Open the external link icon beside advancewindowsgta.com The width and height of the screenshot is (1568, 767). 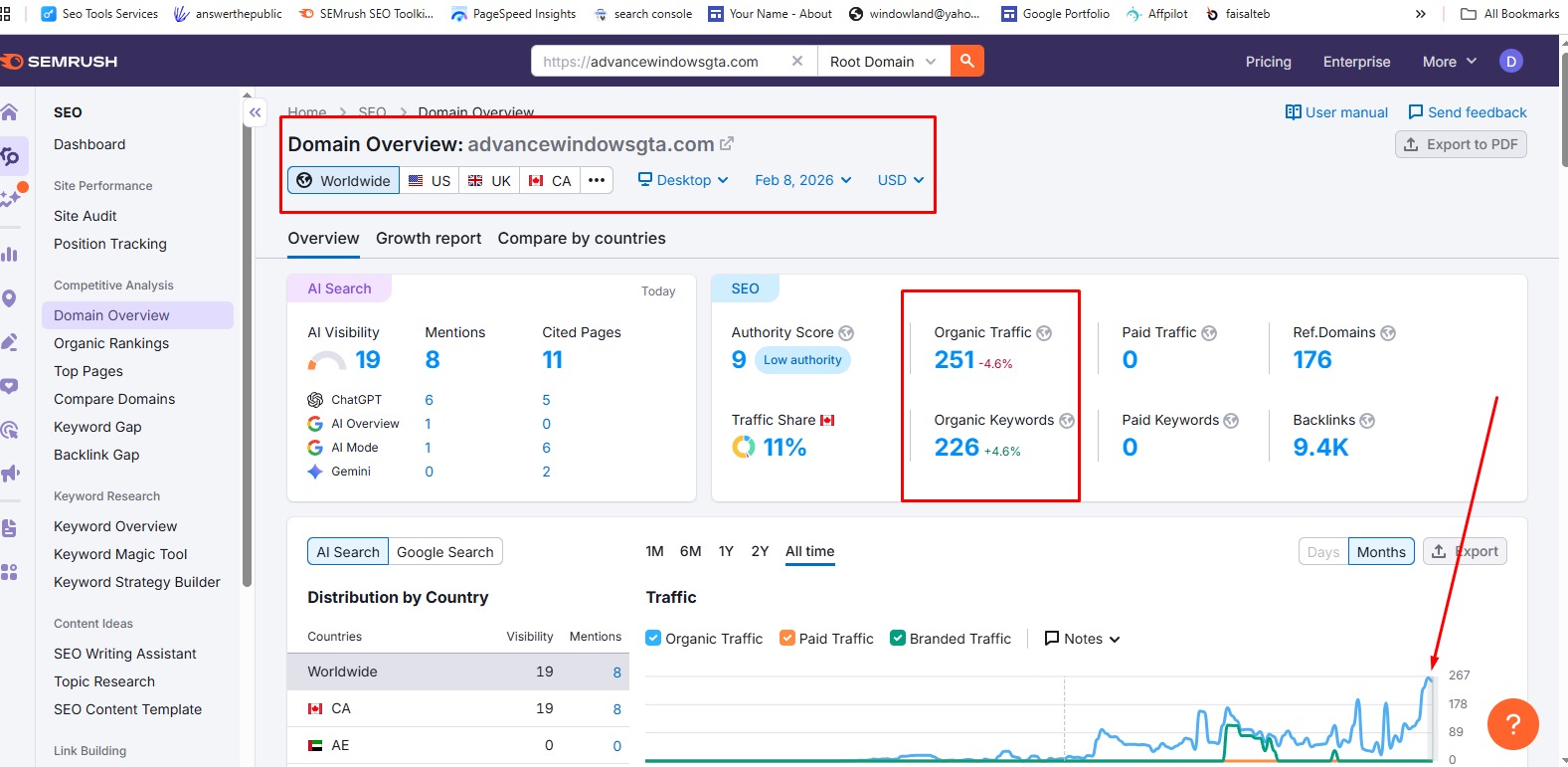click(727, 144)
